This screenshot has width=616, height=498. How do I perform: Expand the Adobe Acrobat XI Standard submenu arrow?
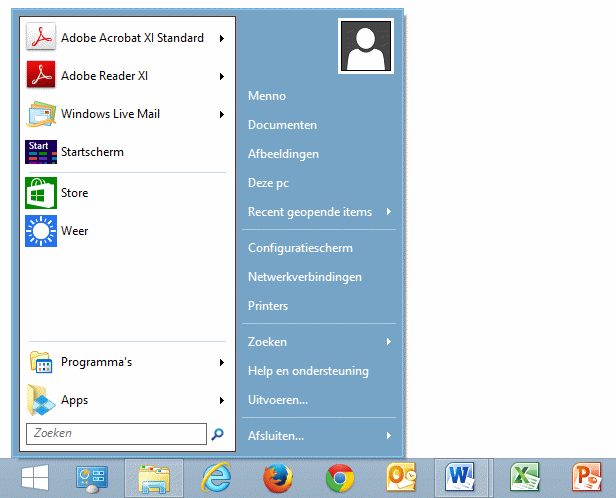222,38
